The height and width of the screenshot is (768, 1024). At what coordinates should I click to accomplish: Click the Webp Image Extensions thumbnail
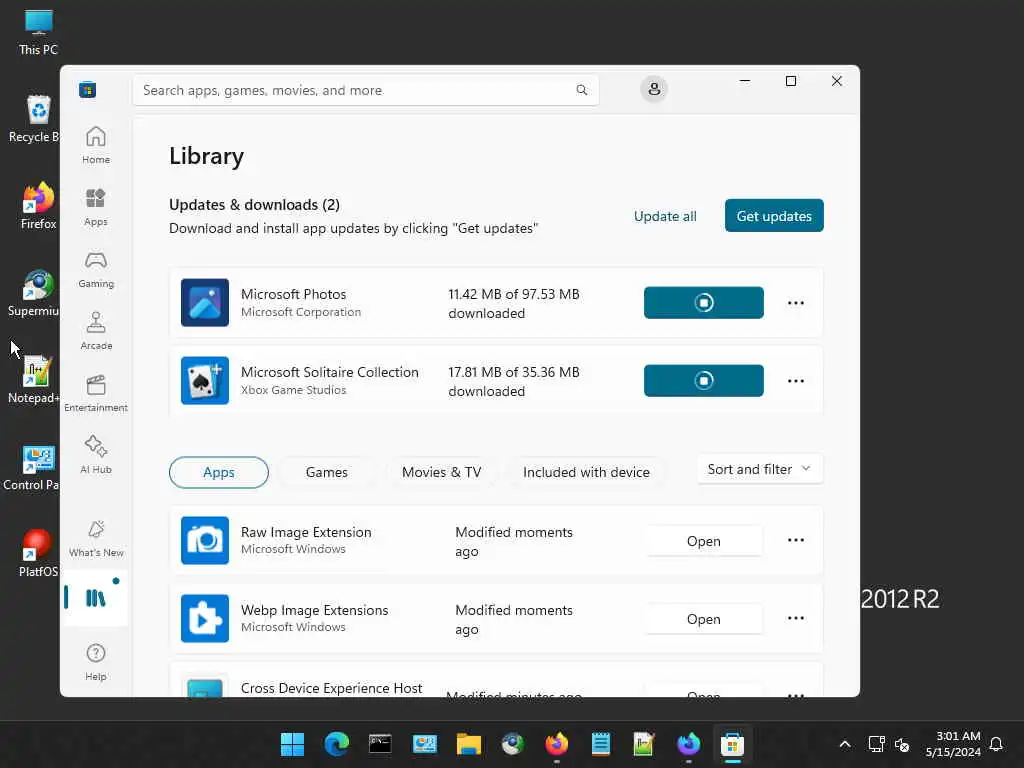pyautogui.click(x=204, y=618)
